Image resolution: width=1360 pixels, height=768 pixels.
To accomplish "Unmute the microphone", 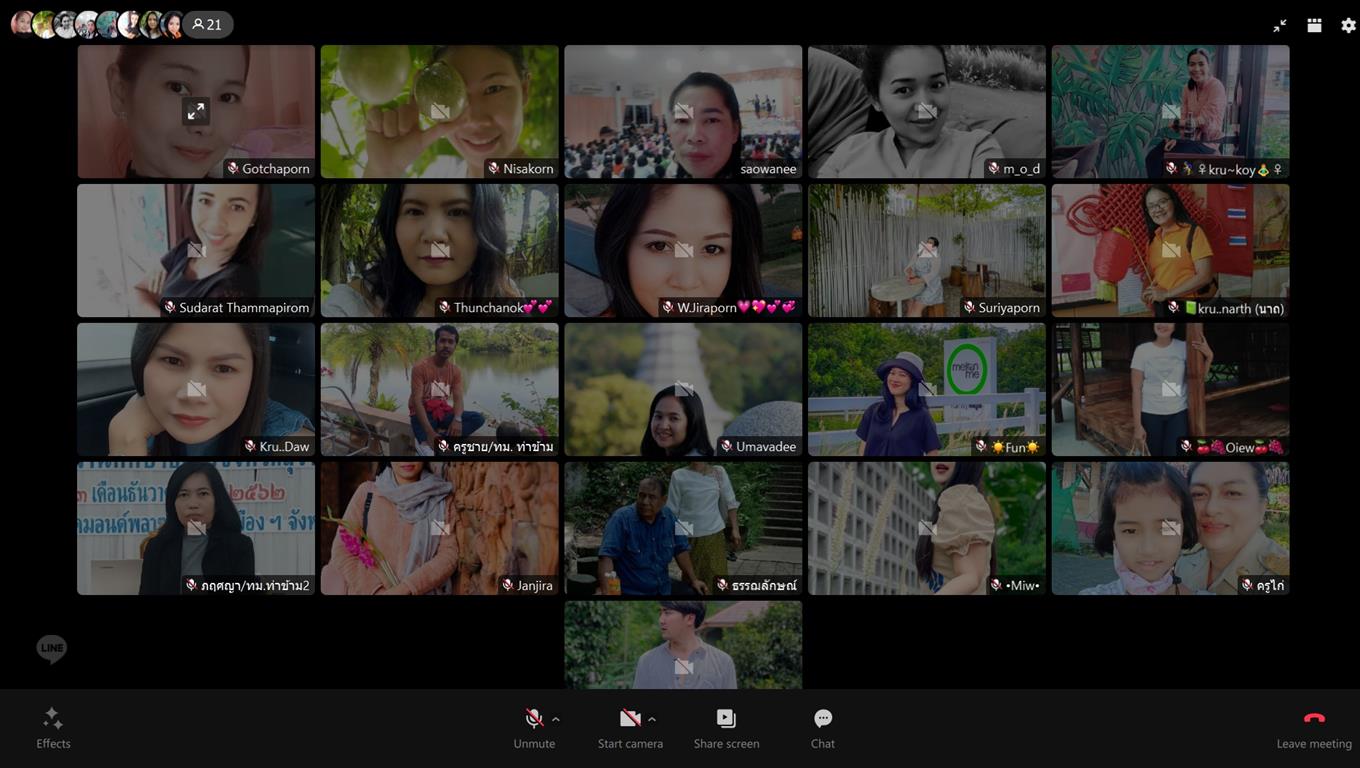I will tap(534, 719).
